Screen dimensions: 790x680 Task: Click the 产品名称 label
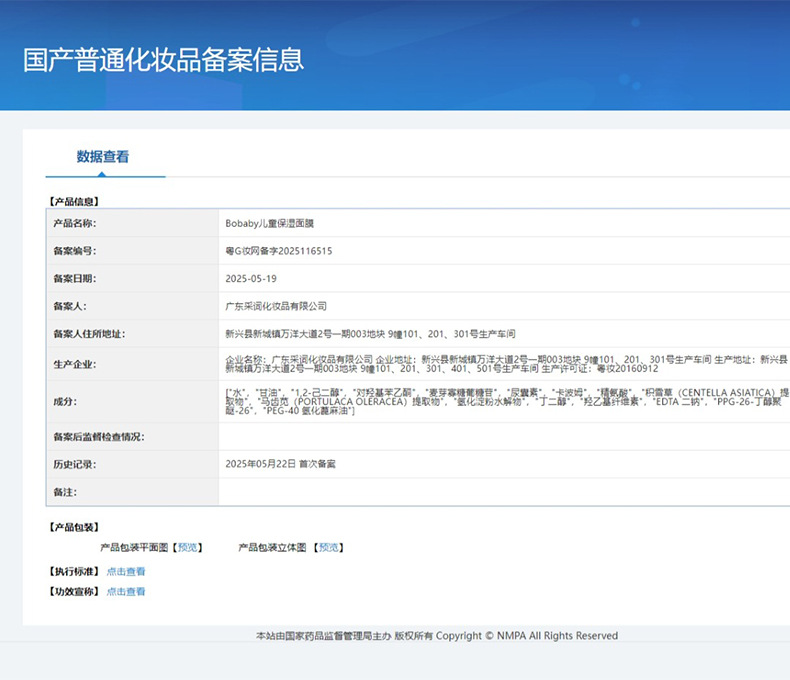pos(75,224)
